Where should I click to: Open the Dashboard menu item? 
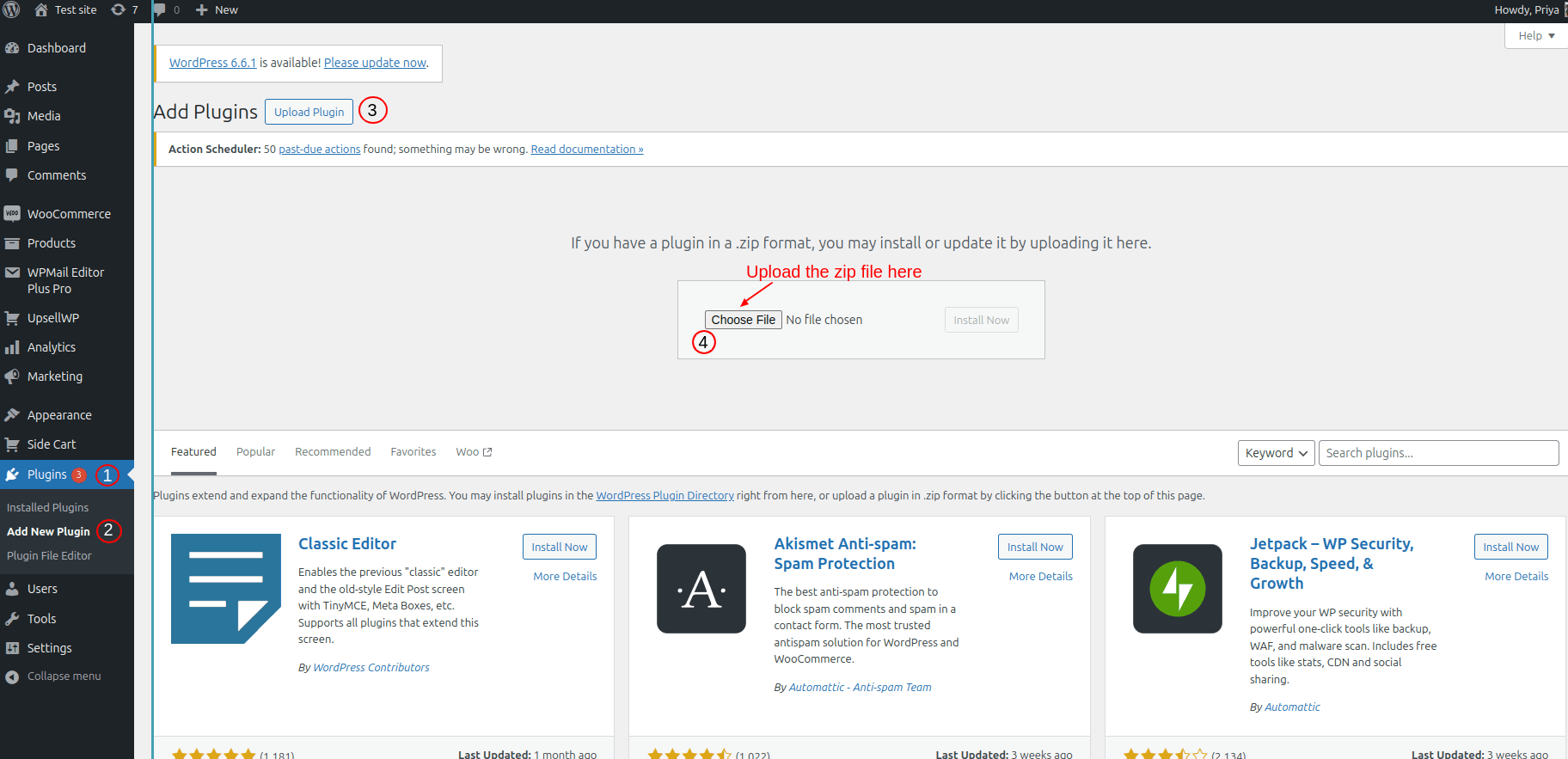(x=57, y=48)
